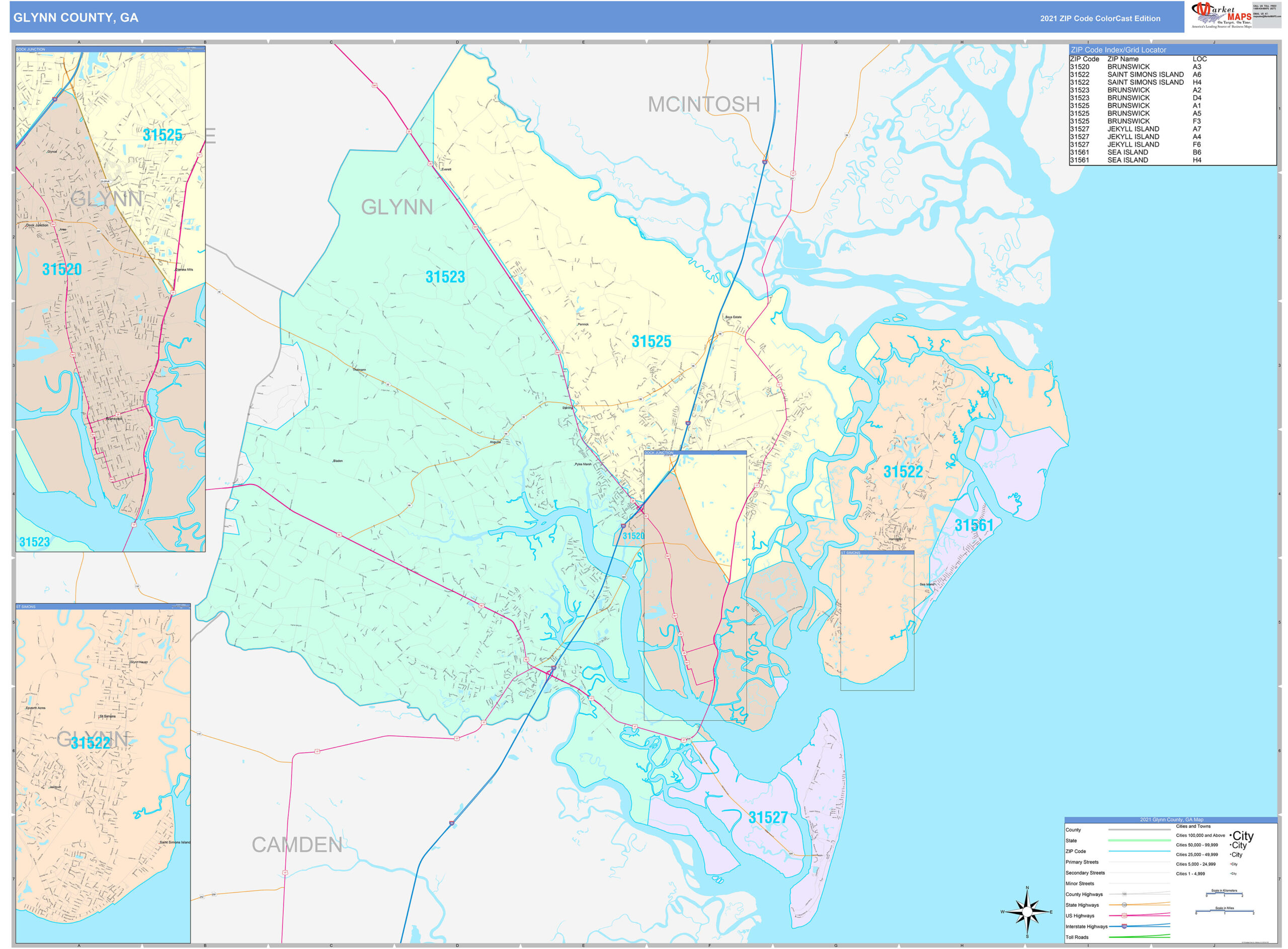Screen dimensions: 1288x949
Task: Select the 31520 BRUNSWICK index row
Action: (x=1172, y=66)
